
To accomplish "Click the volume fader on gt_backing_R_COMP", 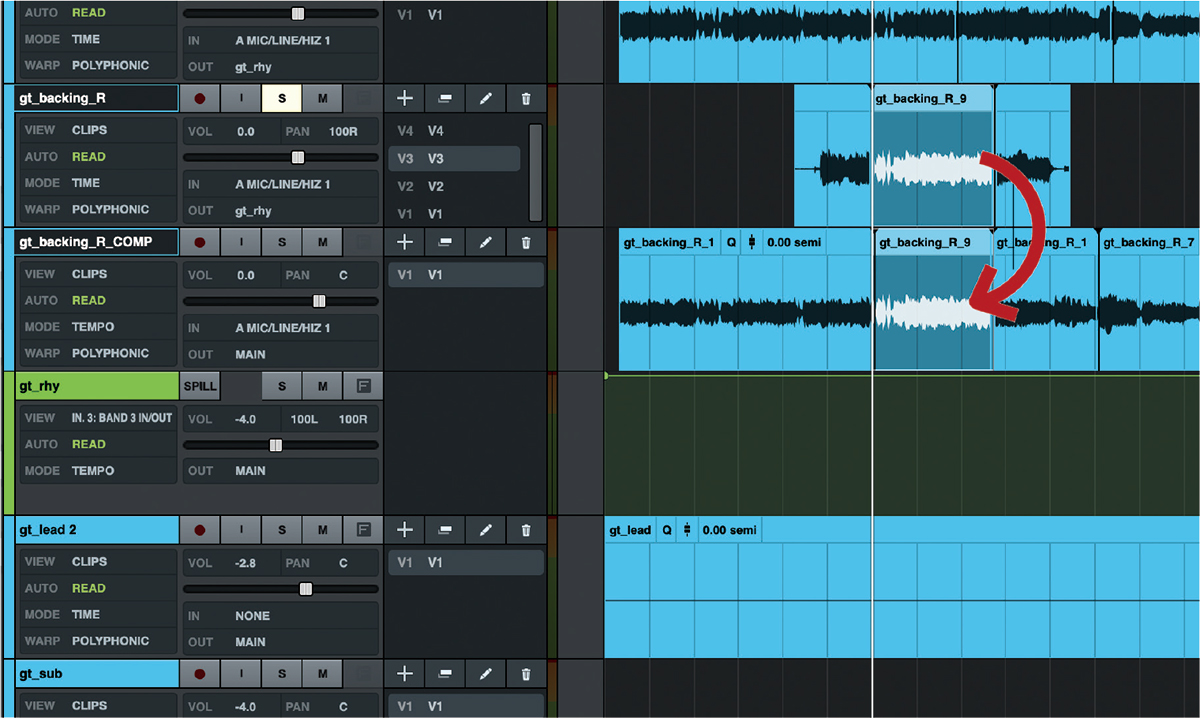I will (x=319, y=301).
